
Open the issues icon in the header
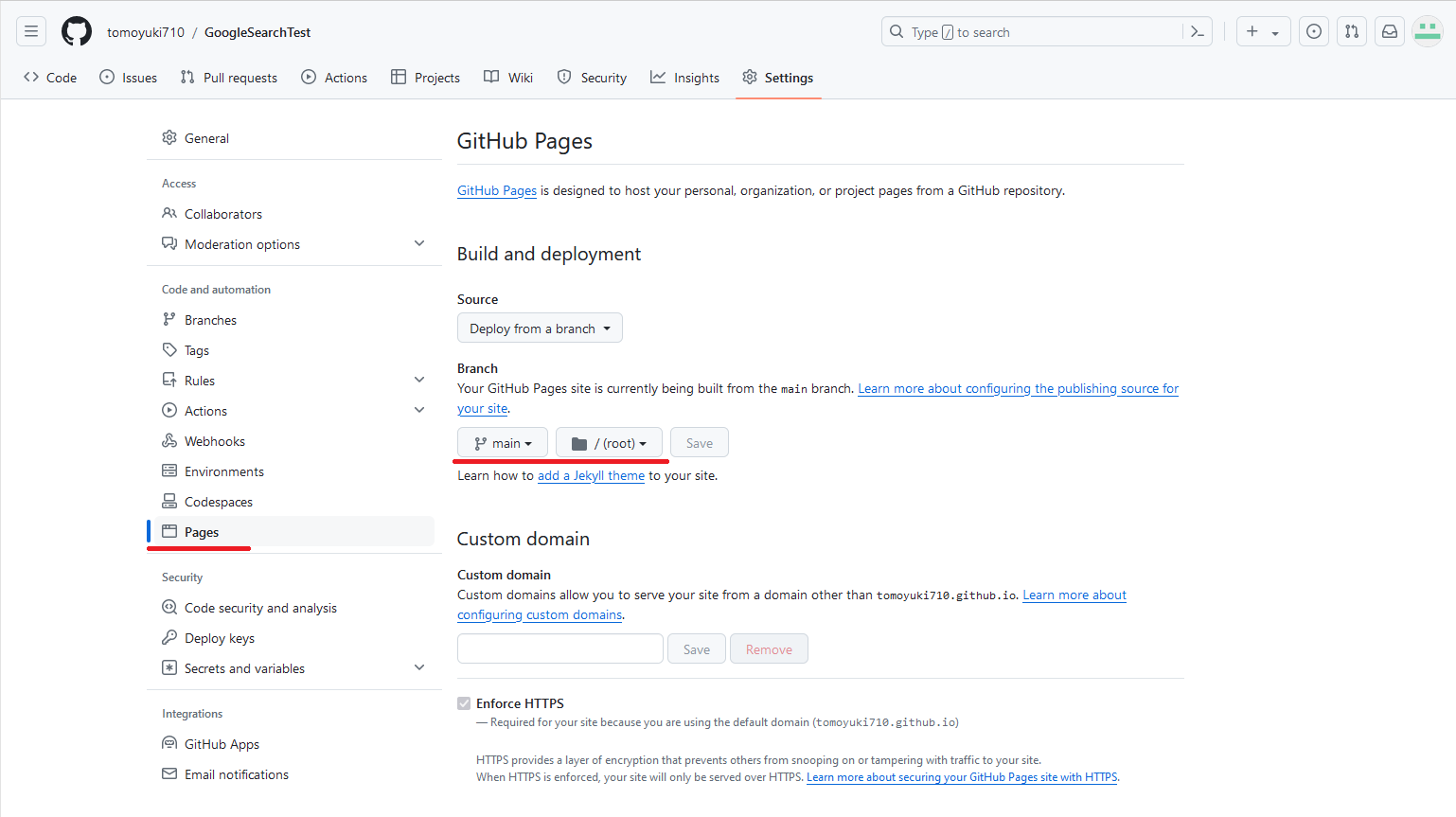click(1313, 30)
